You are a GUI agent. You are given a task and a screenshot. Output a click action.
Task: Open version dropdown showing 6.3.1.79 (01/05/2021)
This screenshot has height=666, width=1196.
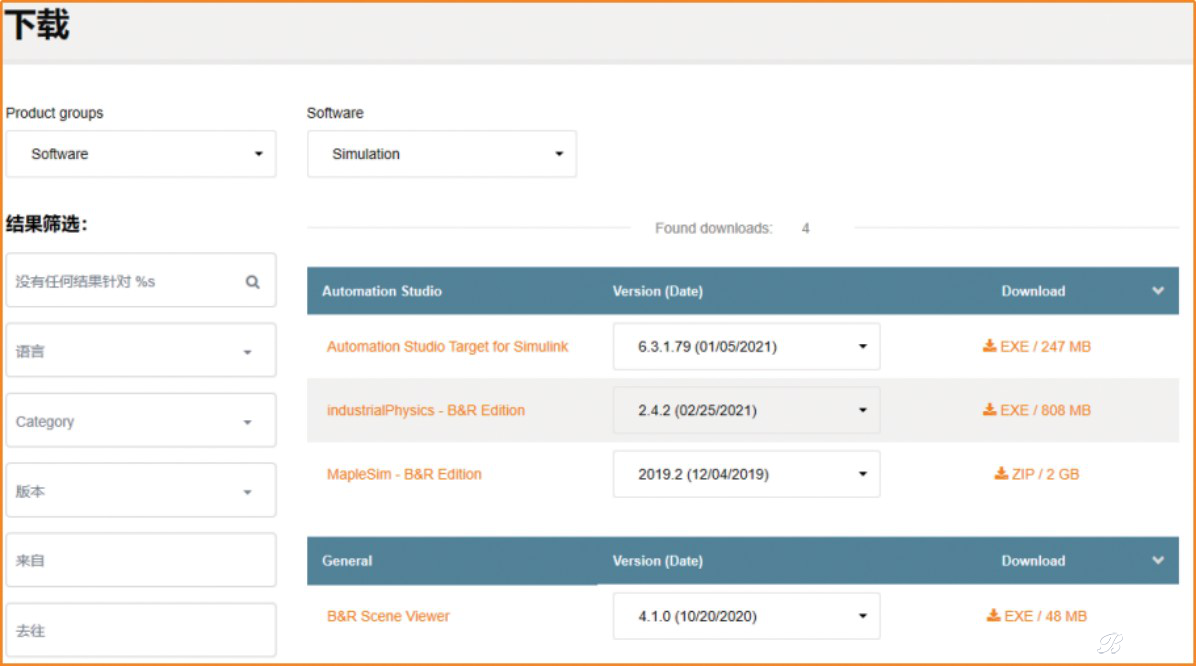[746, 346]
